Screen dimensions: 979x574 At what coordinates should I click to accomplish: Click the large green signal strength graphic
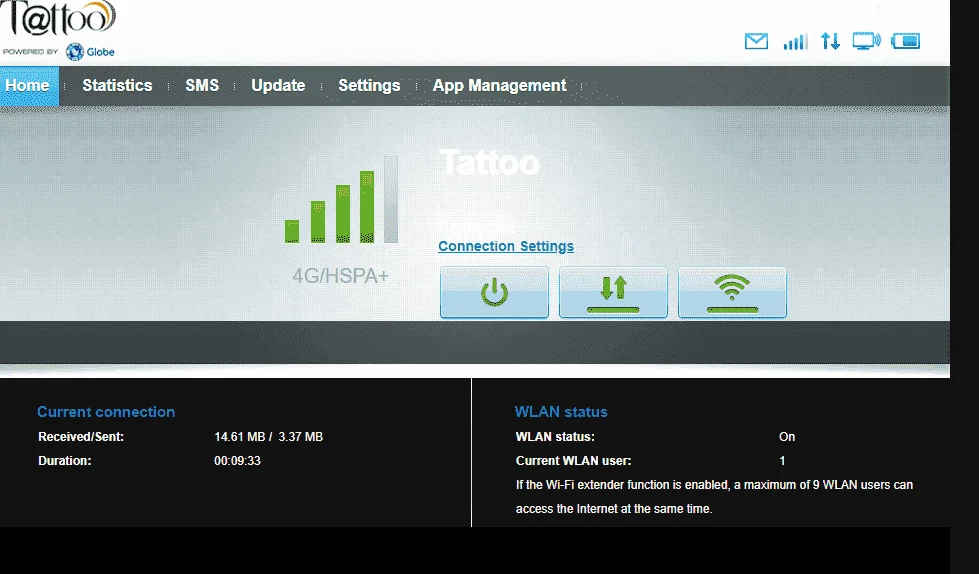click(341, 200)
